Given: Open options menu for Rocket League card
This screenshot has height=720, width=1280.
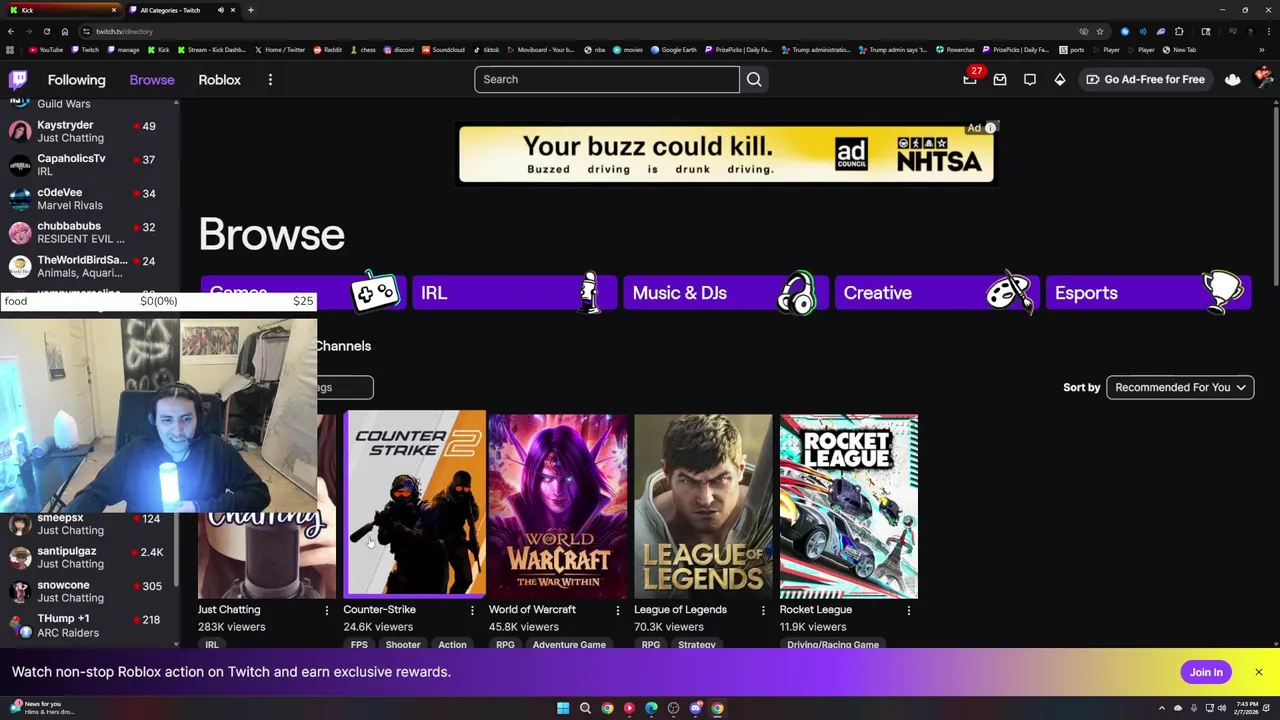Looking at the screenshot, I should pos(908,610).
